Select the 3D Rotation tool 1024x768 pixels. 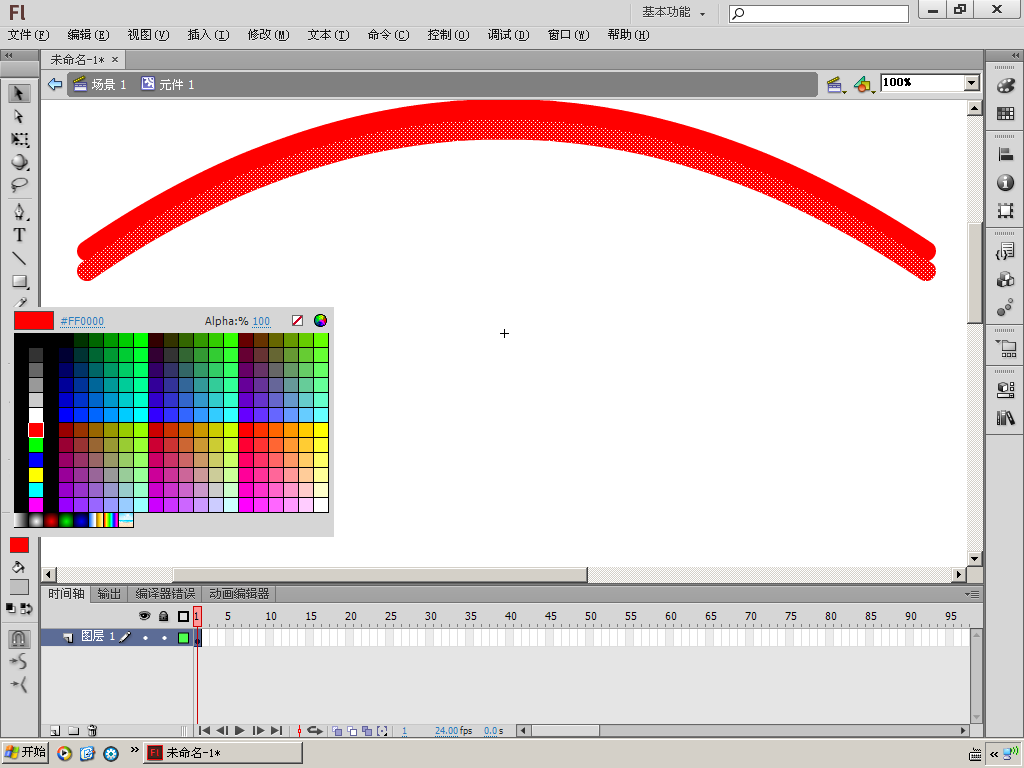tap(19, 162)
